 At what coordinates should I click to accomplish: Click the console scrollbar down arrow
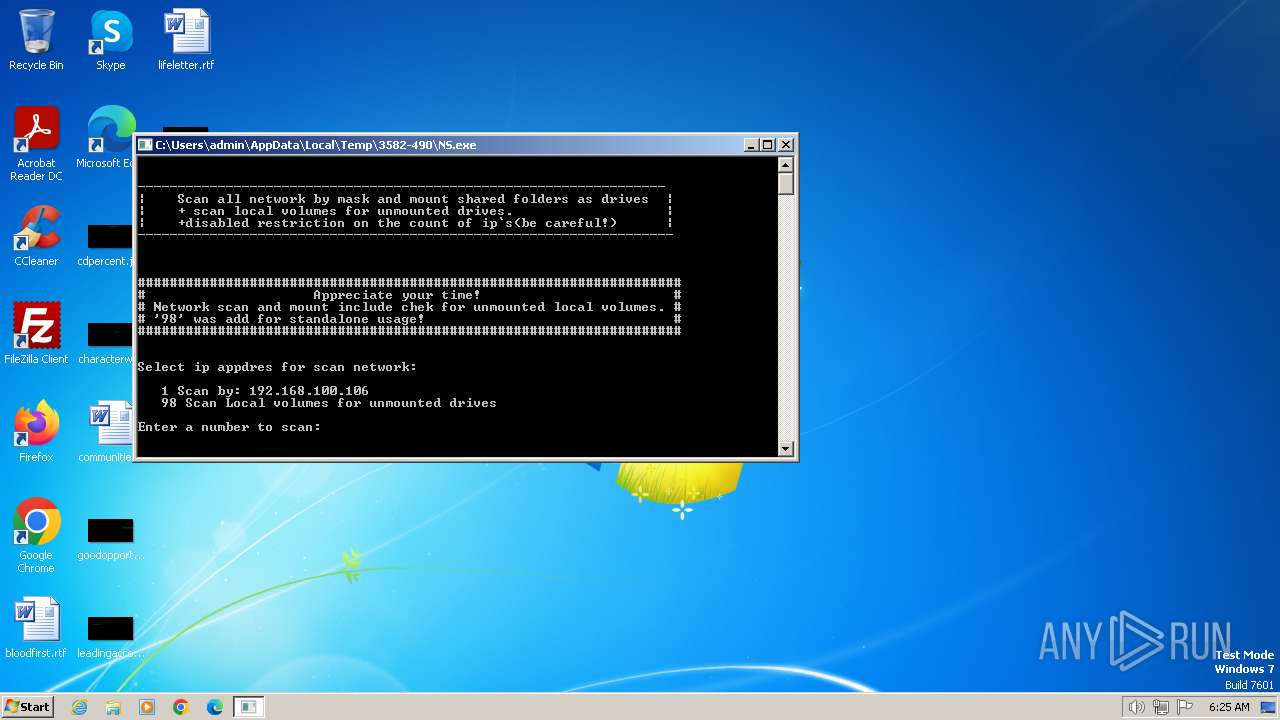tap(786, 449)
